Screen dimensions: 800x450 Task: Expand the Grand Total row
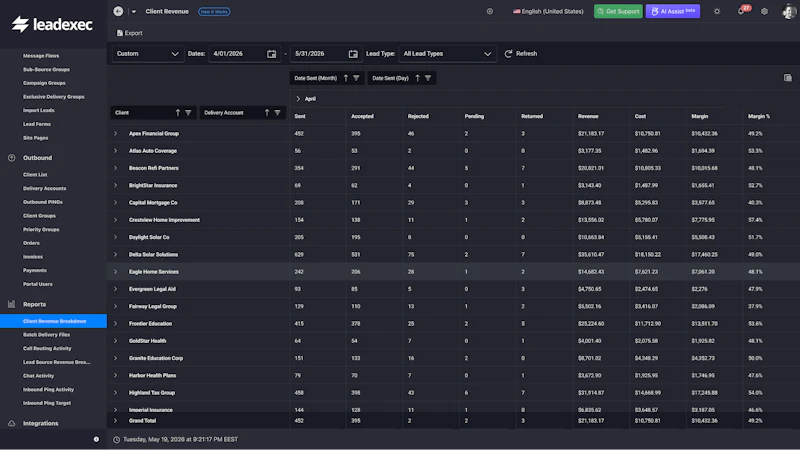click(116, 421)
